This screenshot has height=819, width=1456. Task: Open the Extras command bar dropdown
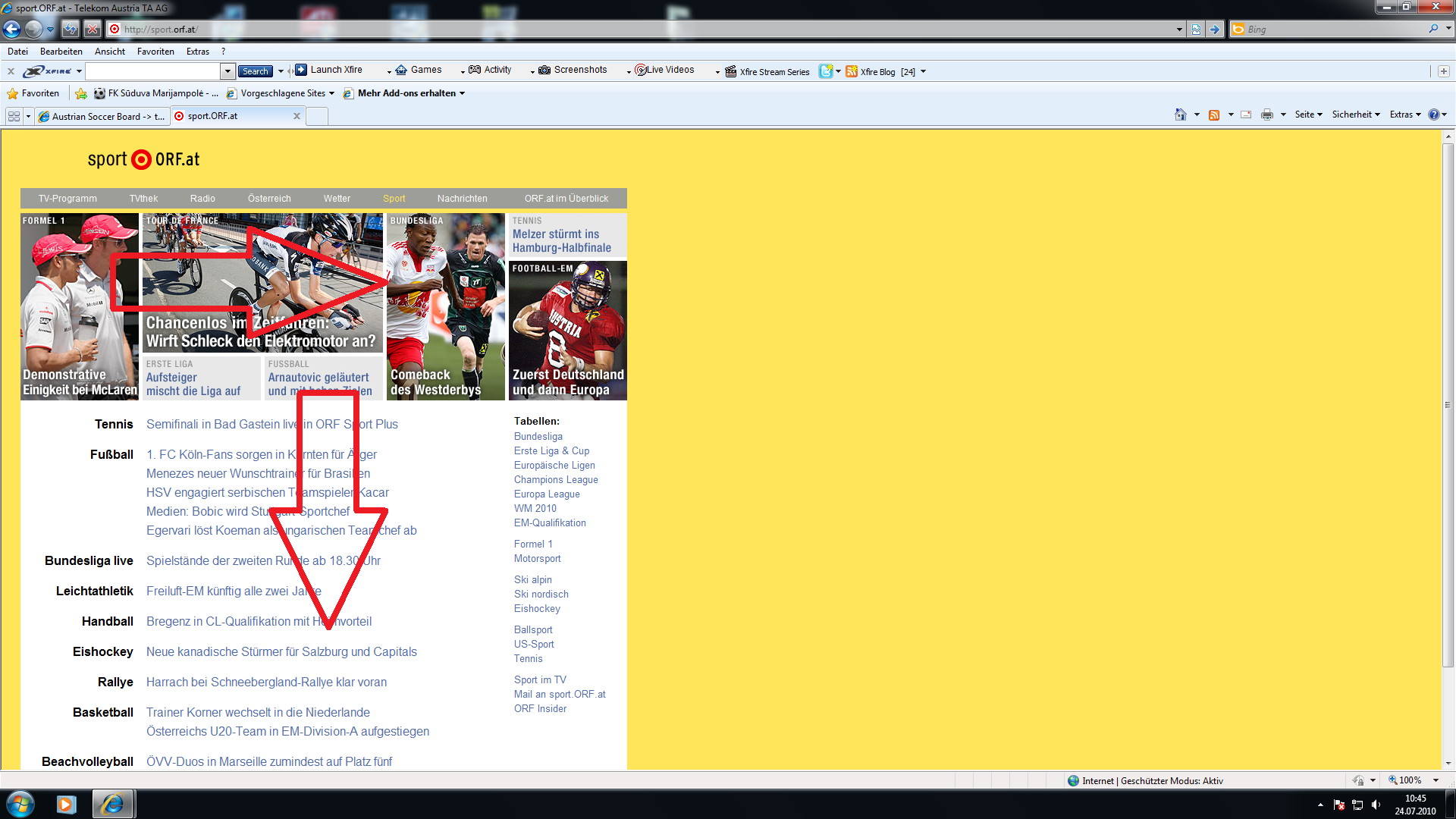[1405, 115]
